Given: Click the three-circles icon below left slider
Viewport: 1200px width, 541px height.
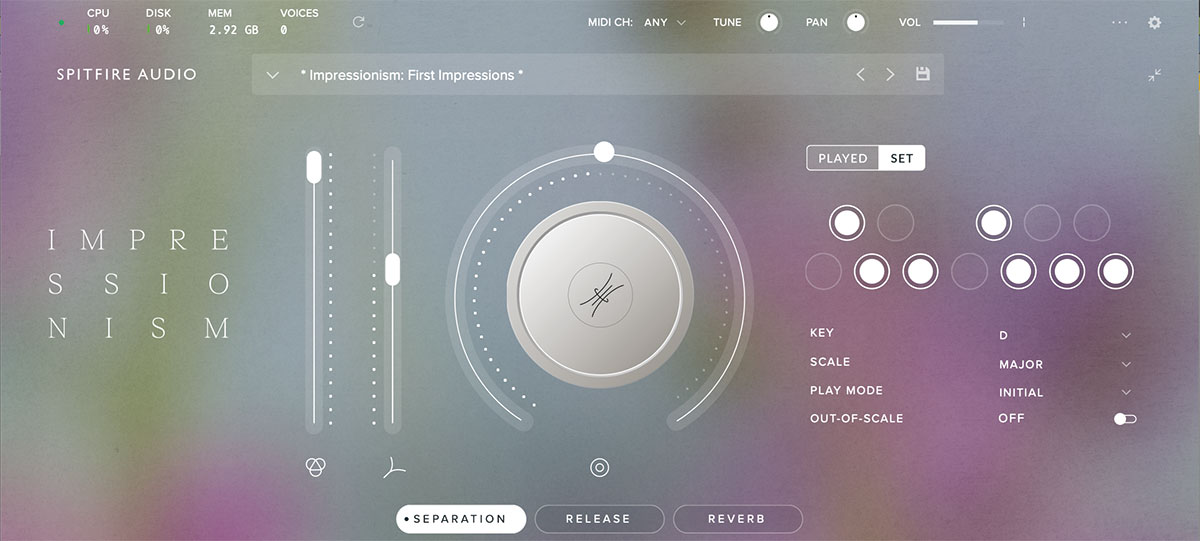Looking at the screenshot, I should (x=316, y=466).
